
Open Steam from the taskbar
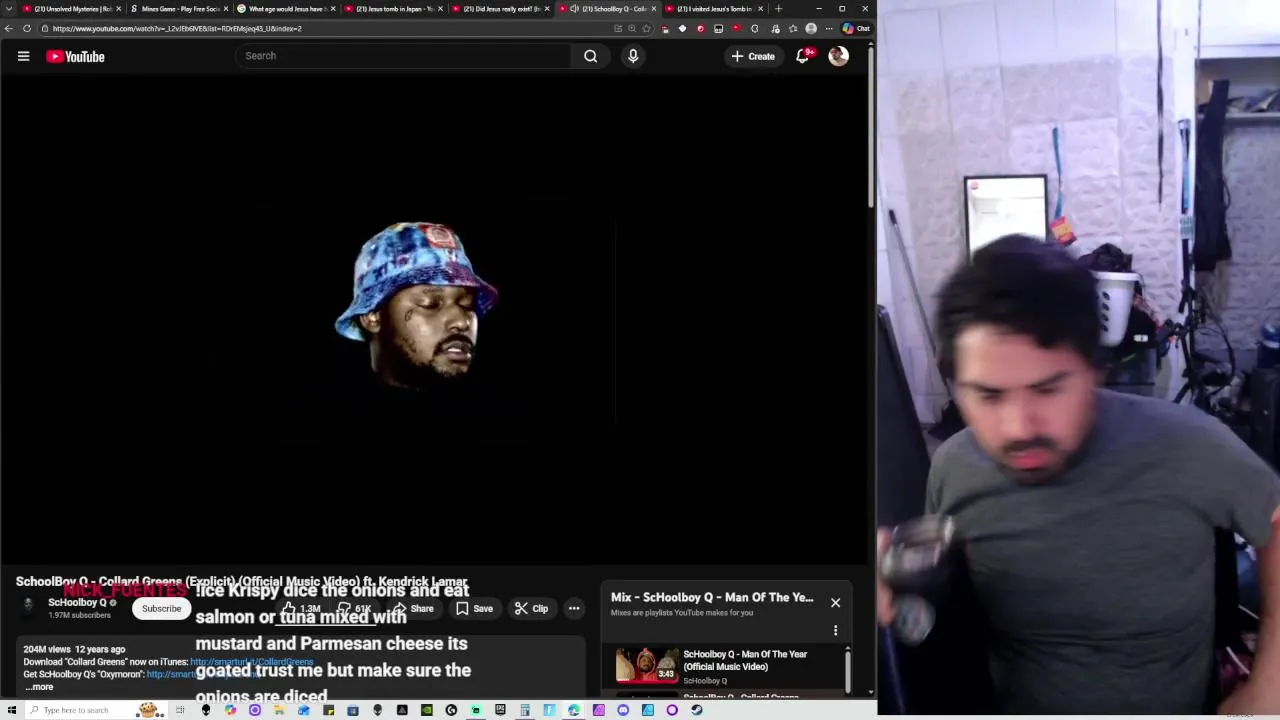click(x=696, y=710)
